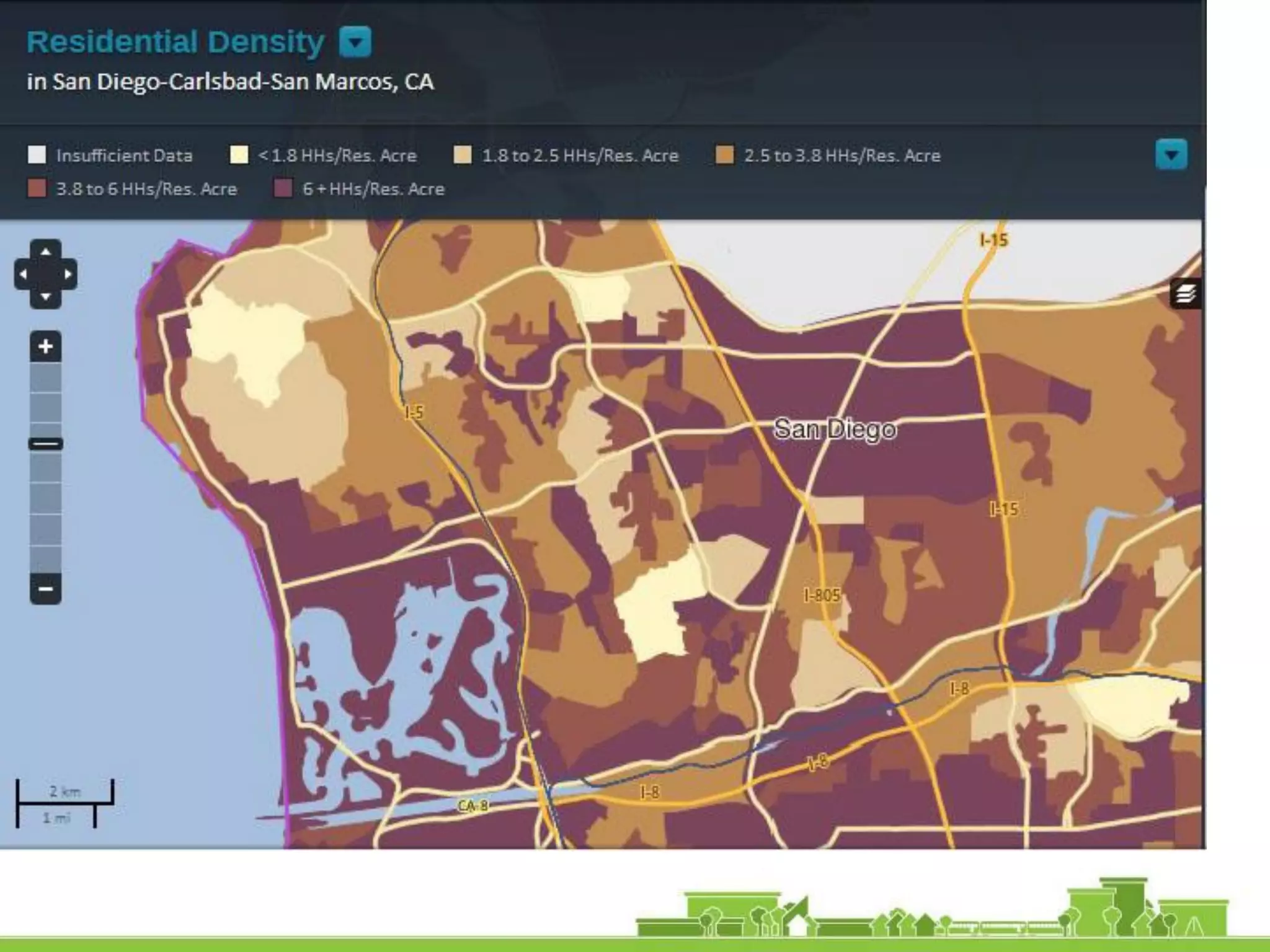
Task: Click the I-805 highway label
Action: coord(822,595)
